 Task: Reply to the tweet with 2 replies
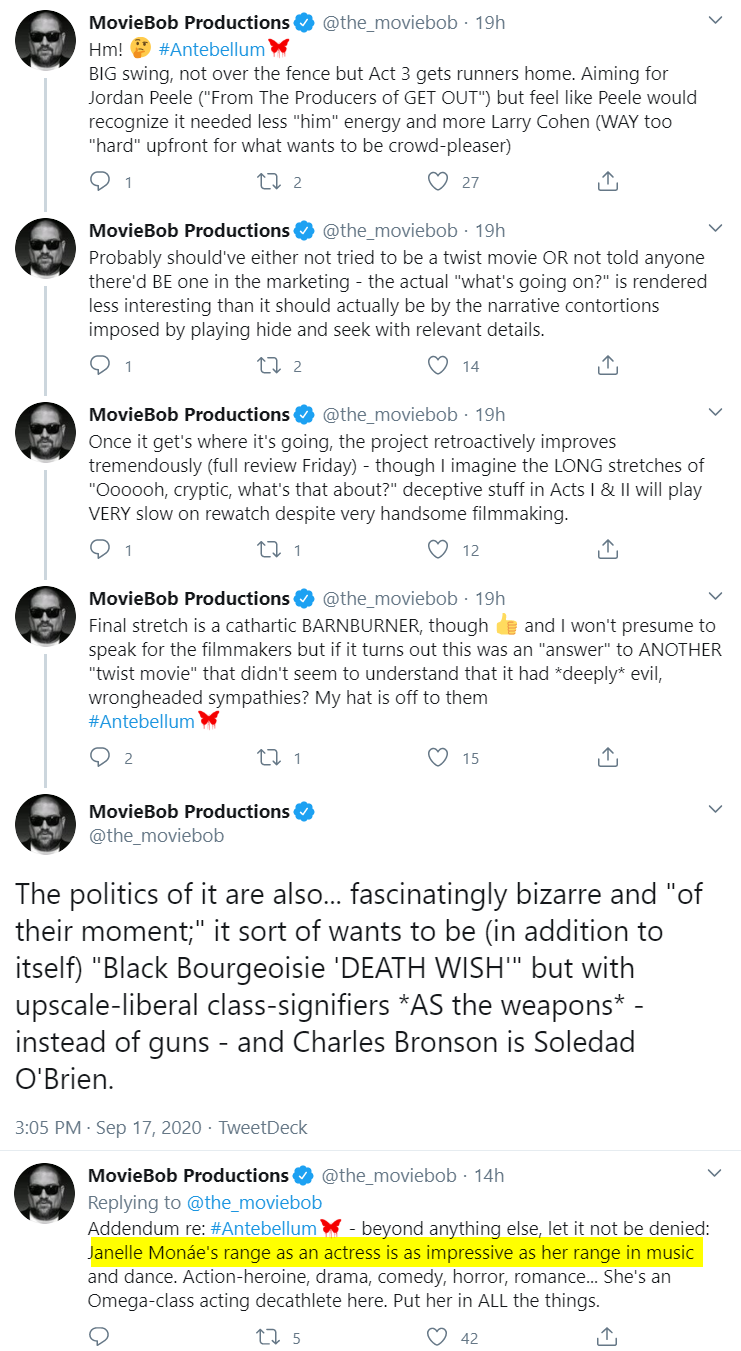(x=100, y=757)
